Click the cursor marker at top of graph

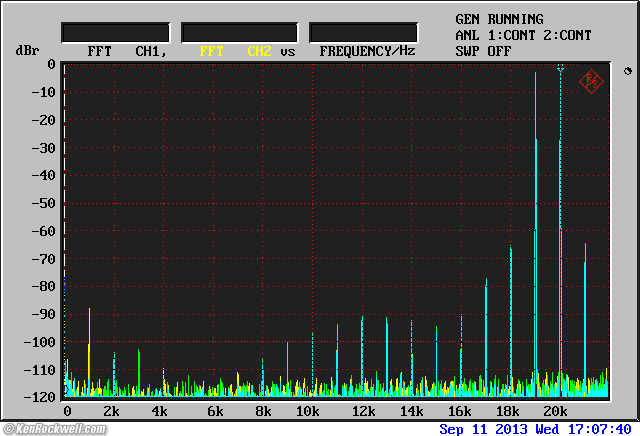(x=561, y=69)
